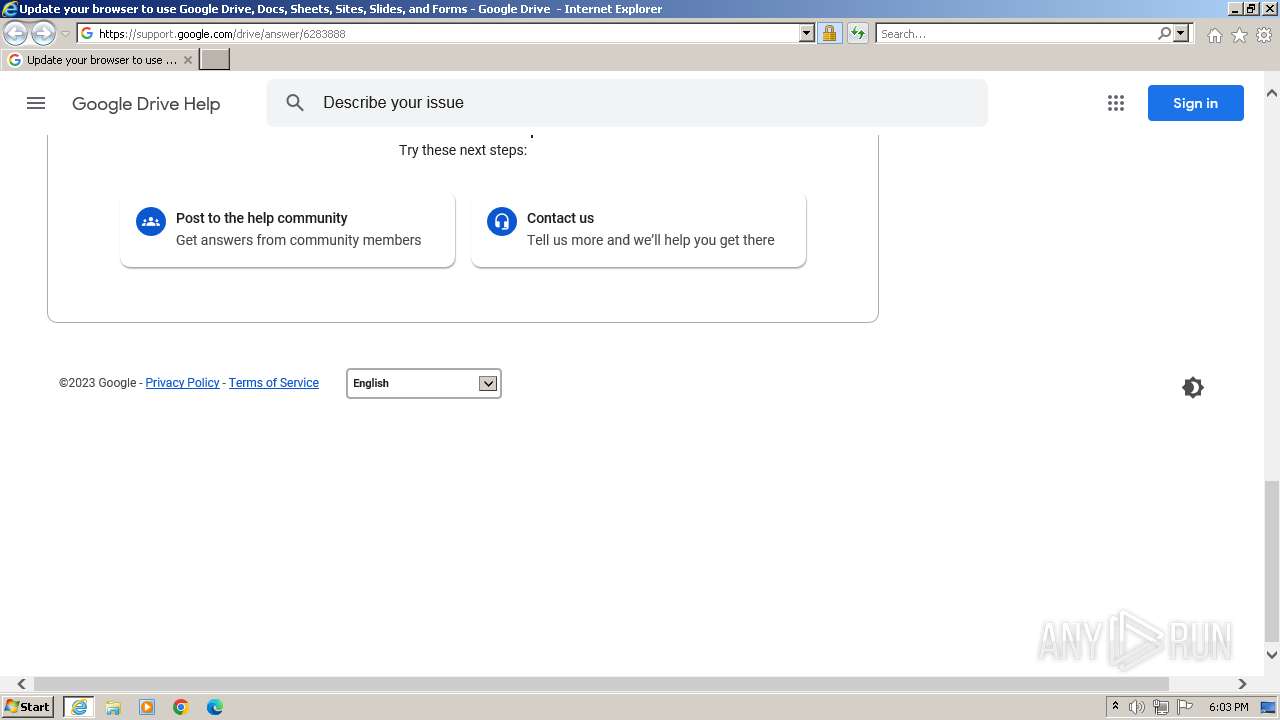Open Post to the help community card

(288, 230)
